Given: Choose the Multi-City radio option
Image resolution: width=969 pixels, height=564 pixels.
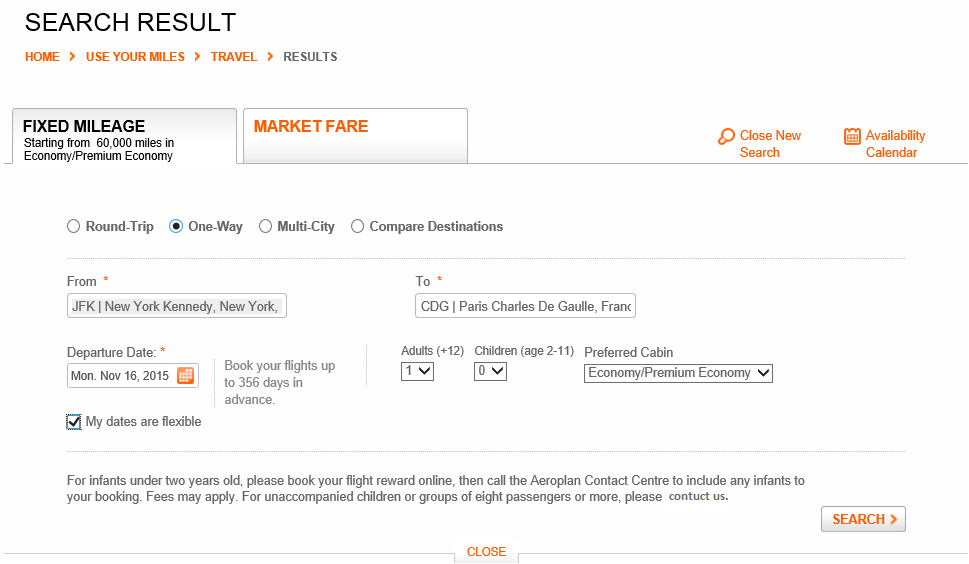Looking at the screenshot, I should click(265, 226).
